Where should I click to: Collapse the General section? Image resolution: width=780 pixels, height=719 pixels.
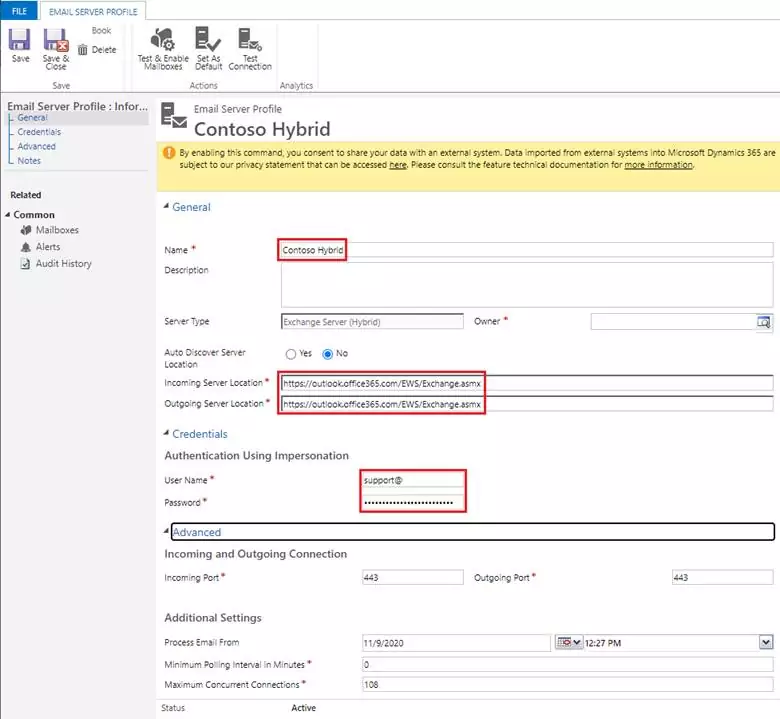coord(167,206)
